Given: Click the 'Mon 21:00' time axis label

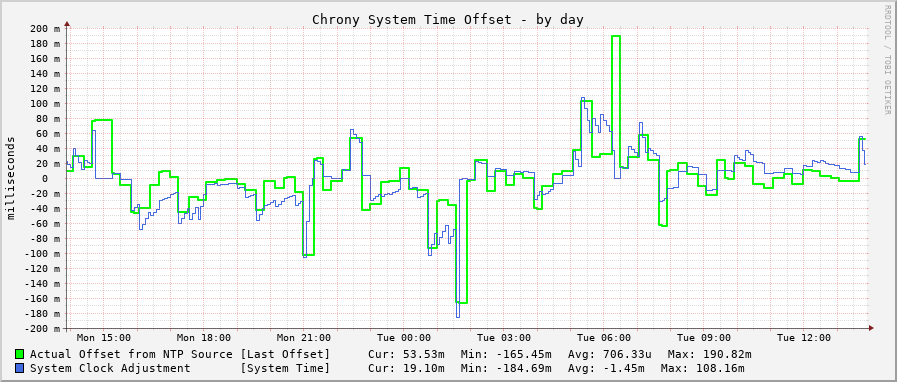Looking at the screenshot, I should click(x=304, y=338).
